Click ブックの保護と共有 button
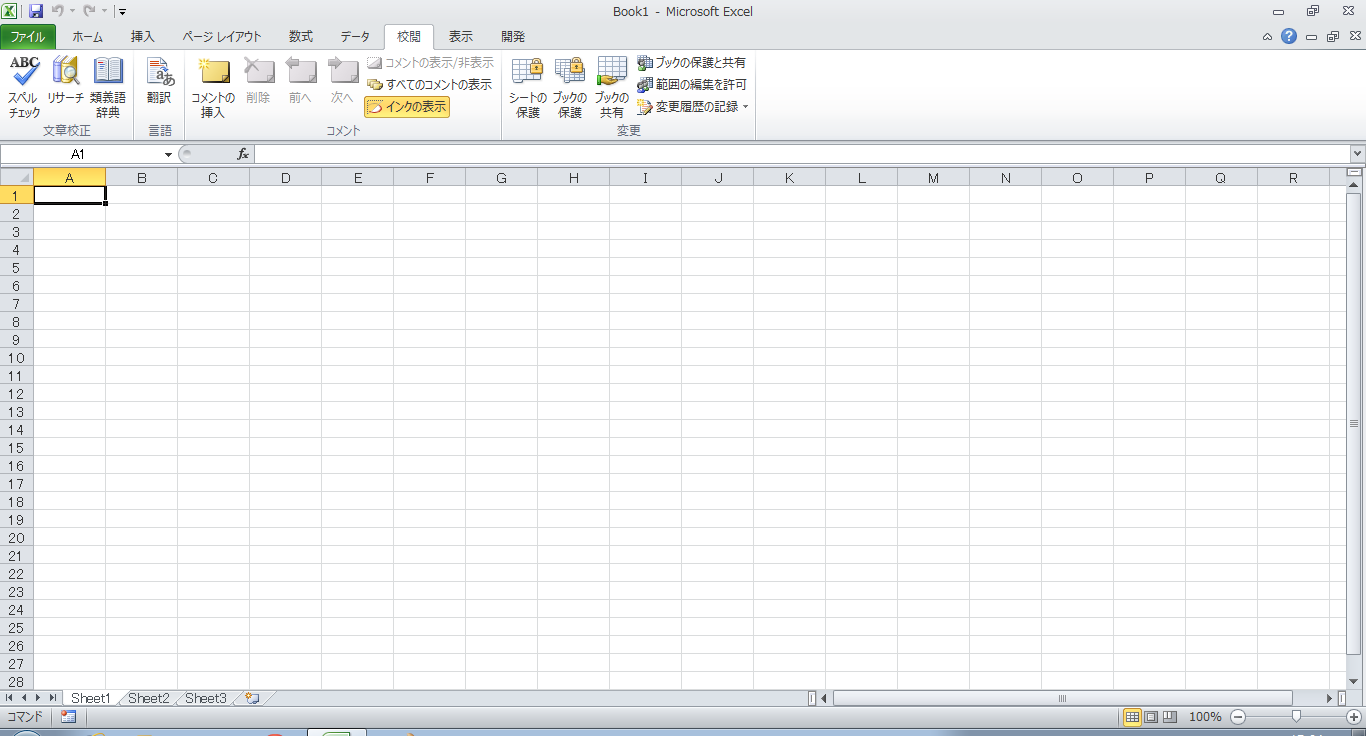Viewport: 1366px width, 736px height. pos(692,63)
